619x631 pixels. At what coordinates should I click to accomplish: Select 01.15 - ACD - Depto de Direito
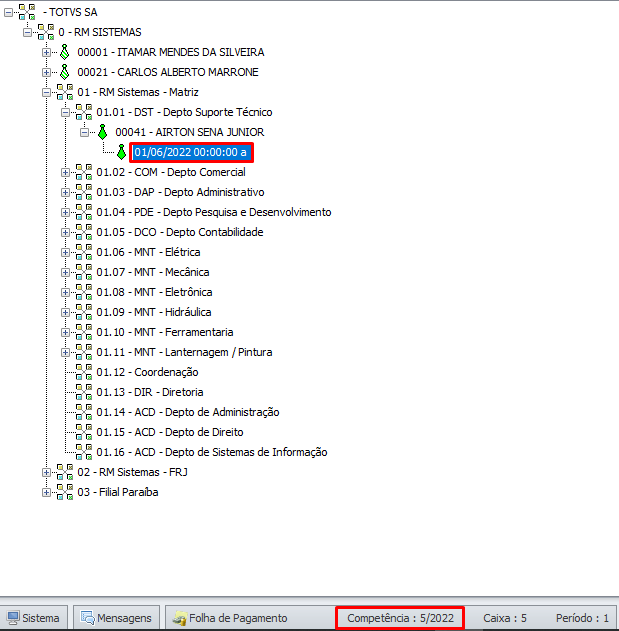tap(170, 432)
